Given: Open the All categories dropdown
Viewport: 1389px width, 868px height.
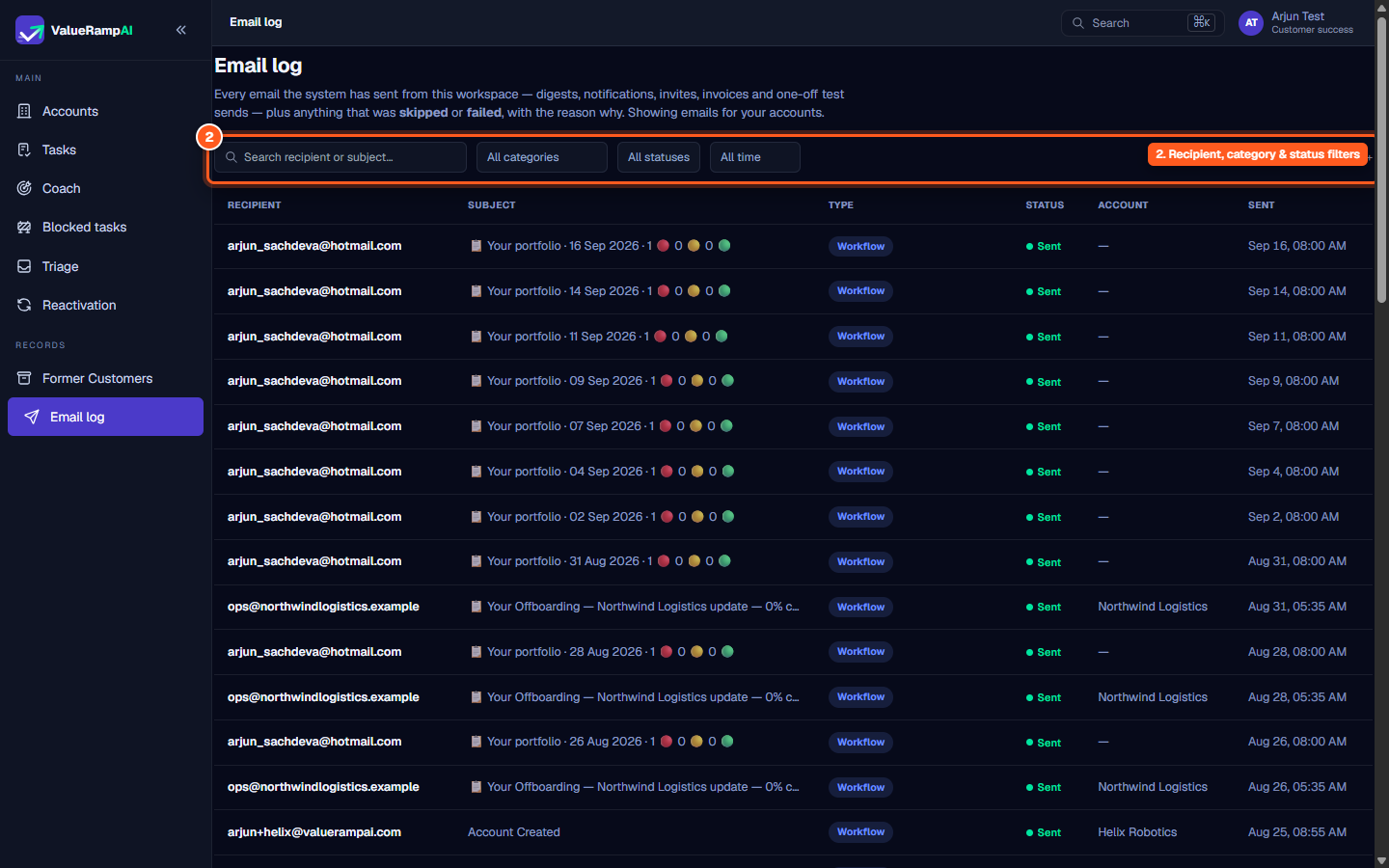Looking at the screenshot, I should point(542,157).
